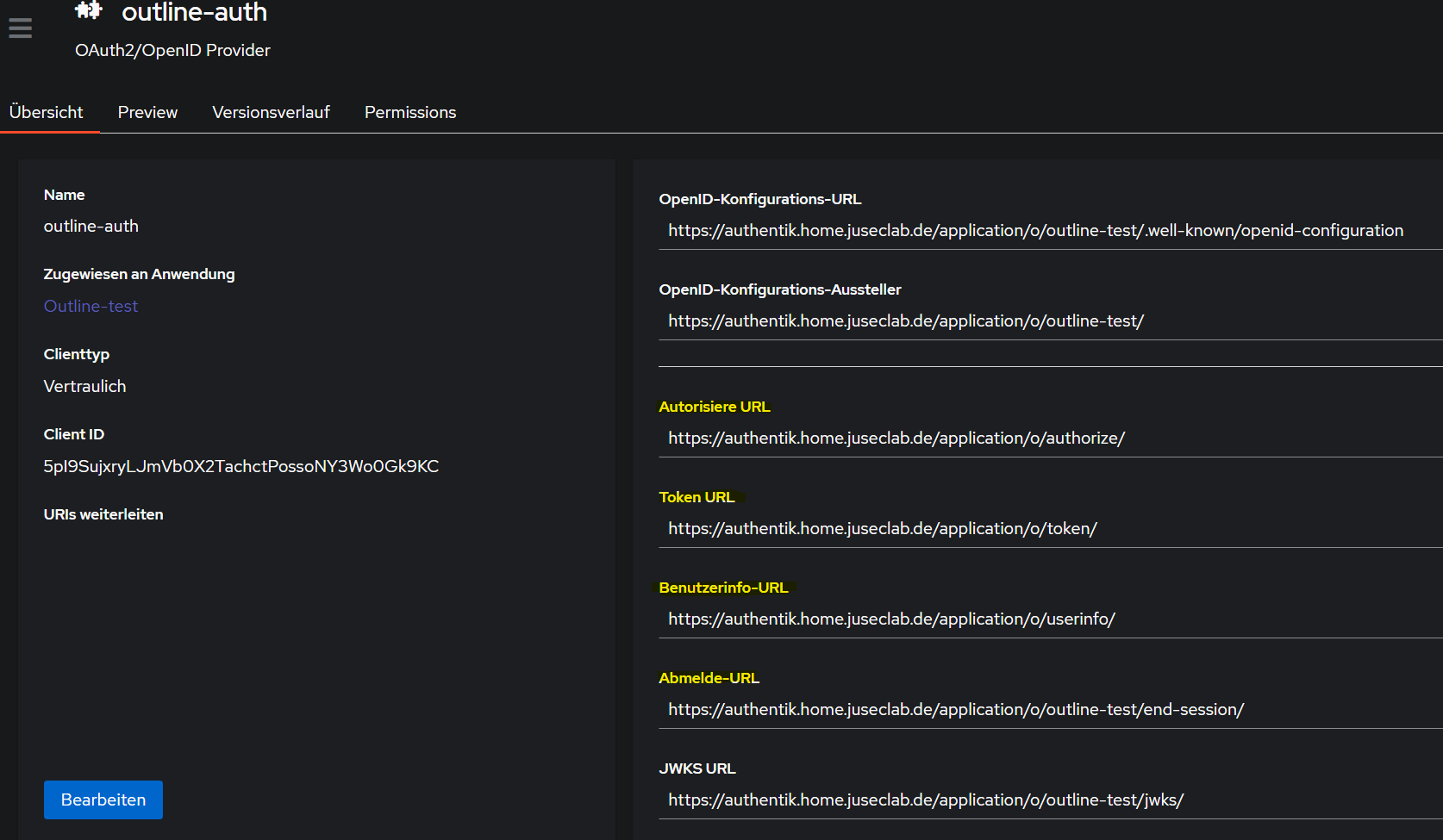Click the highlighted Abmelde-URL label
The image size is (1443, 840).
[x=709, y=678]
